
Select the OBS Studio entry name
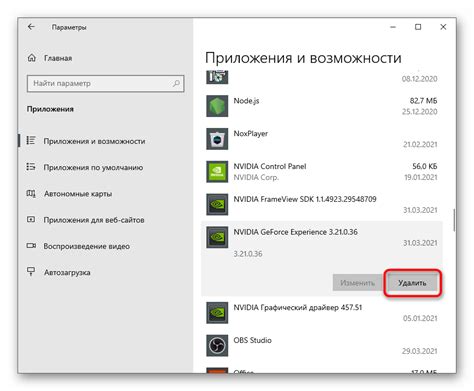coord(252,340)
